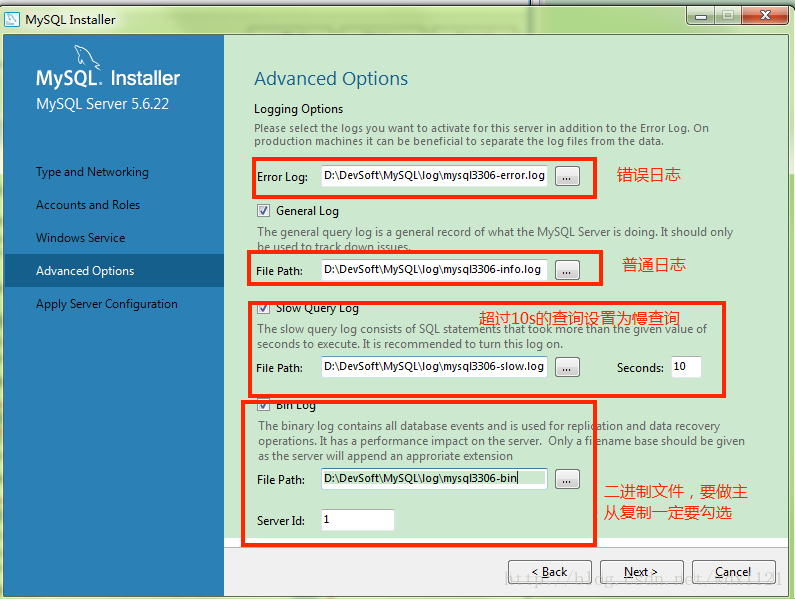
Task: Open the Apply Server Configuration step
Action: point(106,304)
